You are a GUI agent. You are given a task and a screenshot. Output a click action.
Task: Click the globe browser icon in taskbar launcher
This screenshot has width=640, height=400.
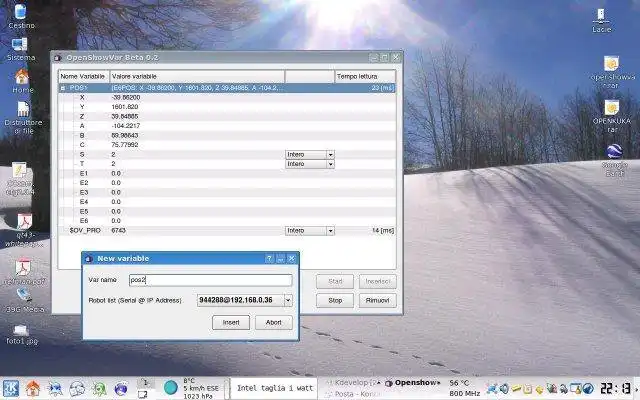(x=121, y=389)
